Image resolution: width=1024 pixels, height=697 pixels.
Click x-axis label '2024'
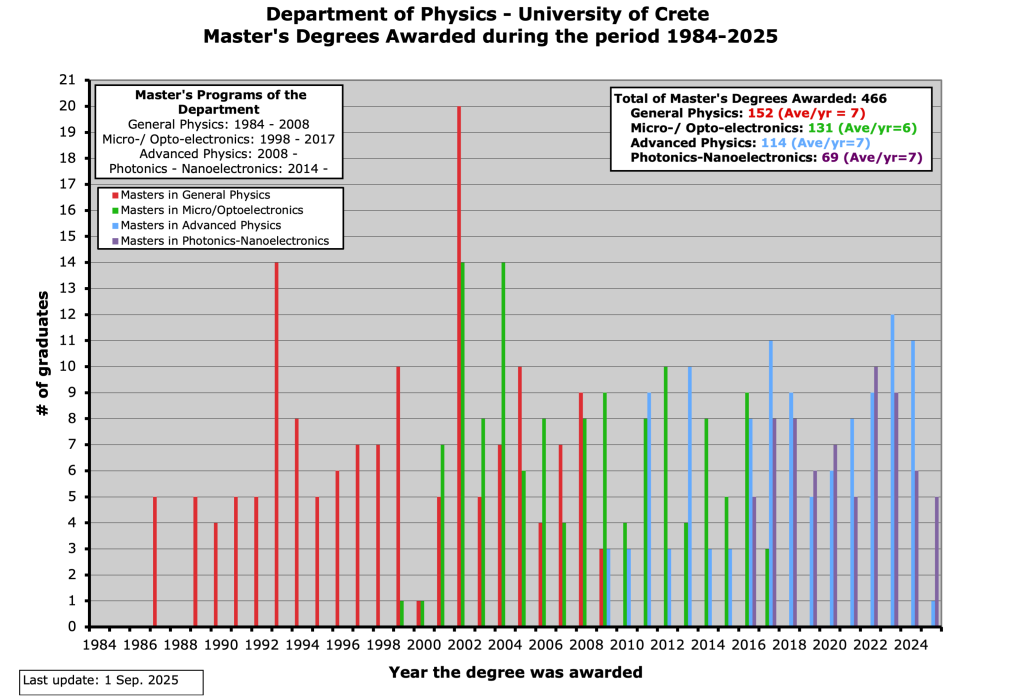click(911, 645)
